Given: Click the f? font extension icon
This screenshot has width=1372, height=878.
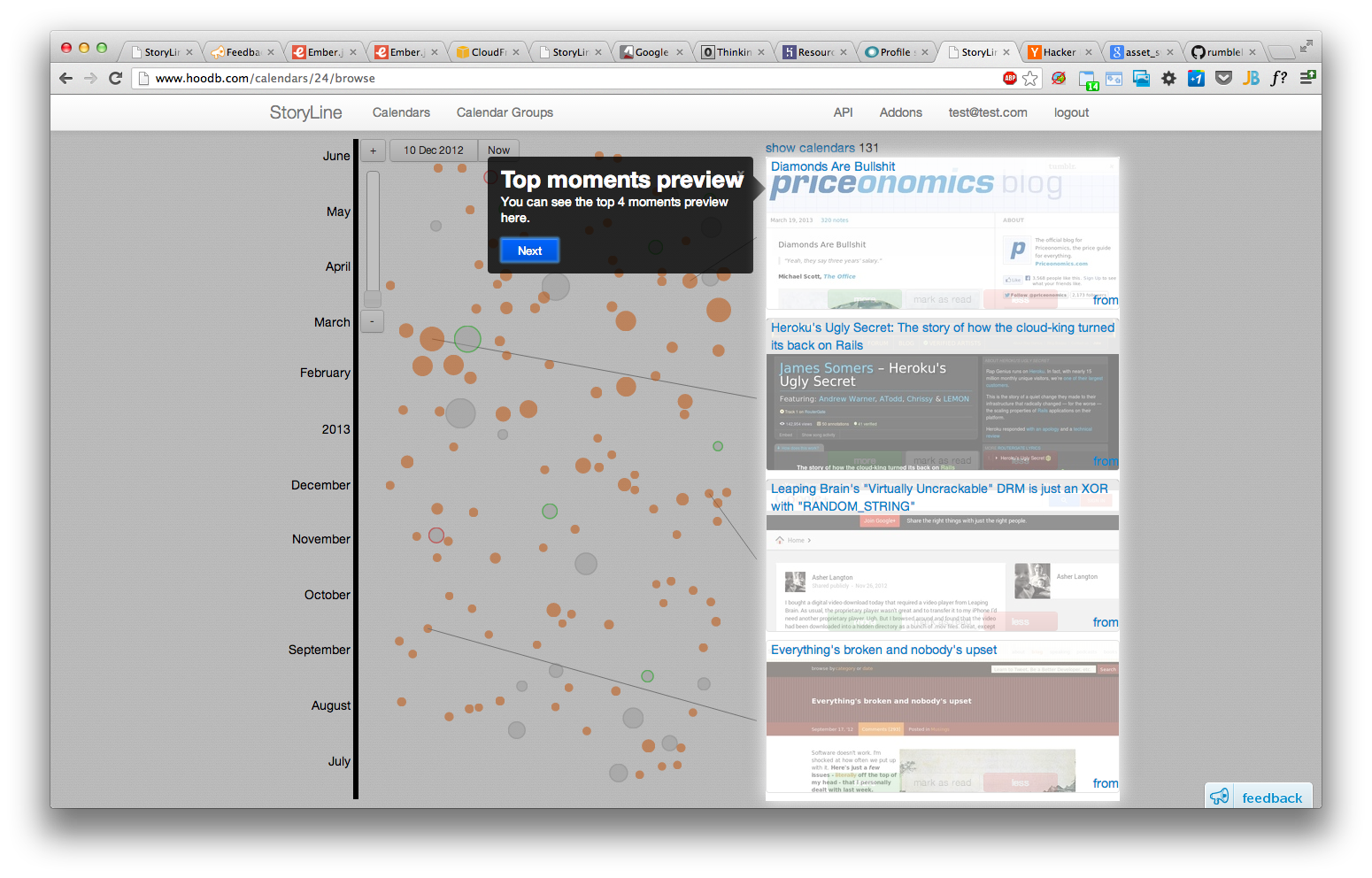Looking at the screenshot, I should point(1279,78).
